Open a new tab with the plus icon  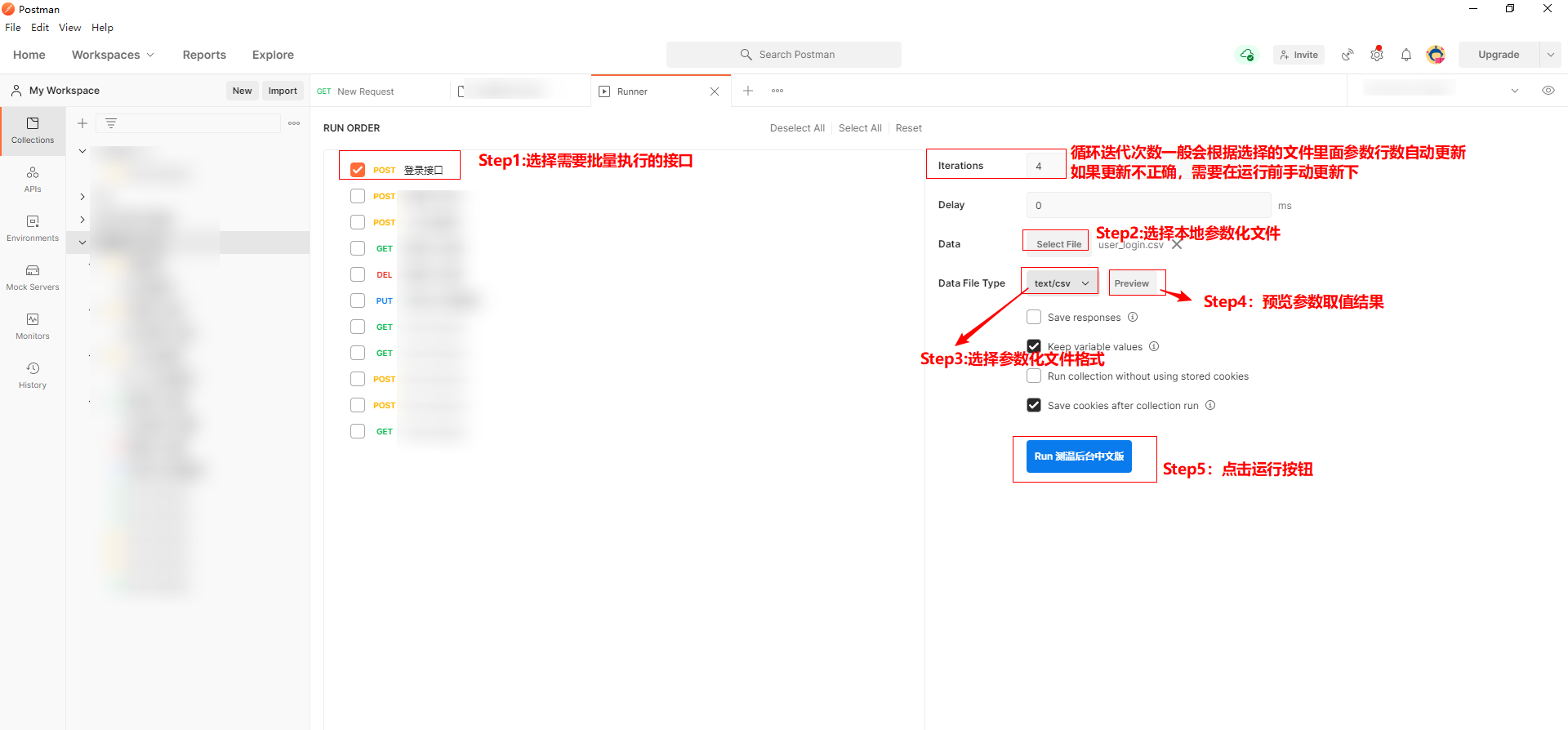[748, 91]
